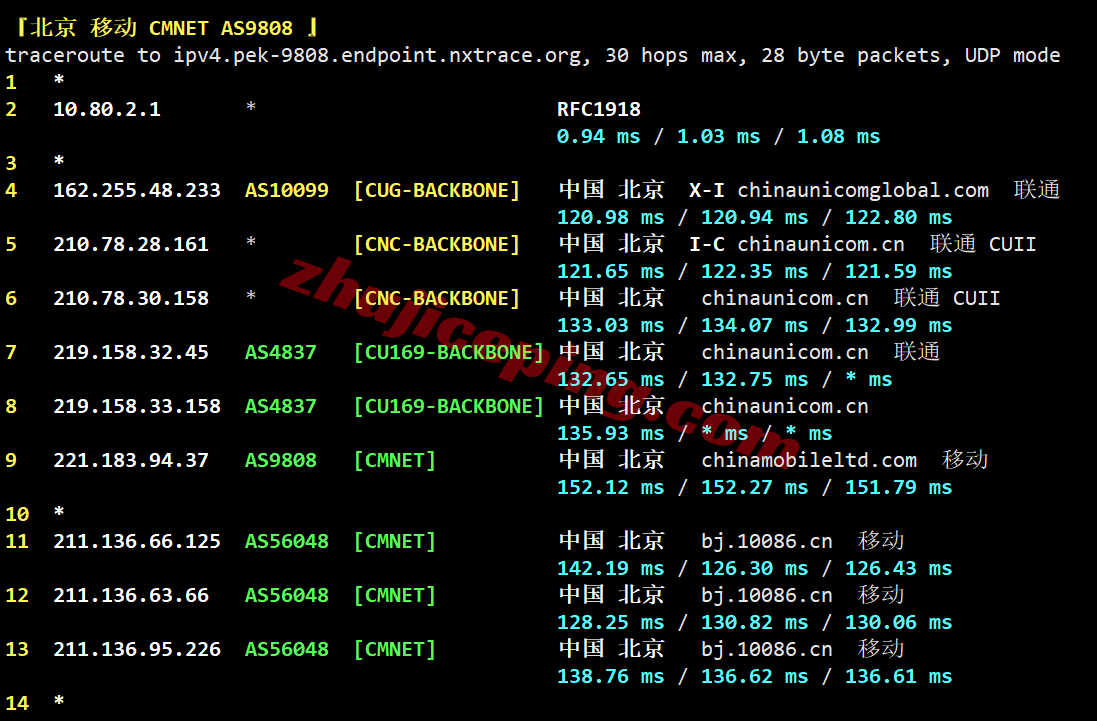Image resolution: width=1097 pixels, height=721 pixels.
Task: Click the 北京 移动 CMNET AS9808 header
Action: tap(165, 27)
